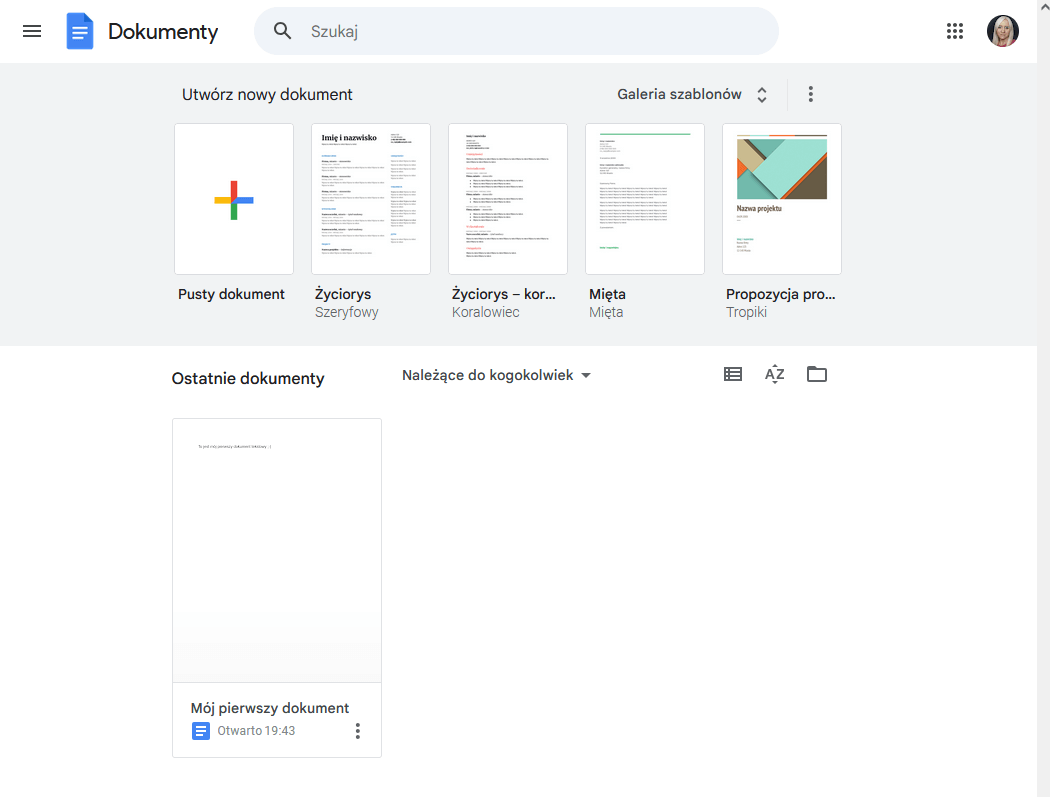Select the Życiorys Szeryfowy template
Image resolution: width=1050 pixels, height=797 pixels.
[x=371, y=199]
